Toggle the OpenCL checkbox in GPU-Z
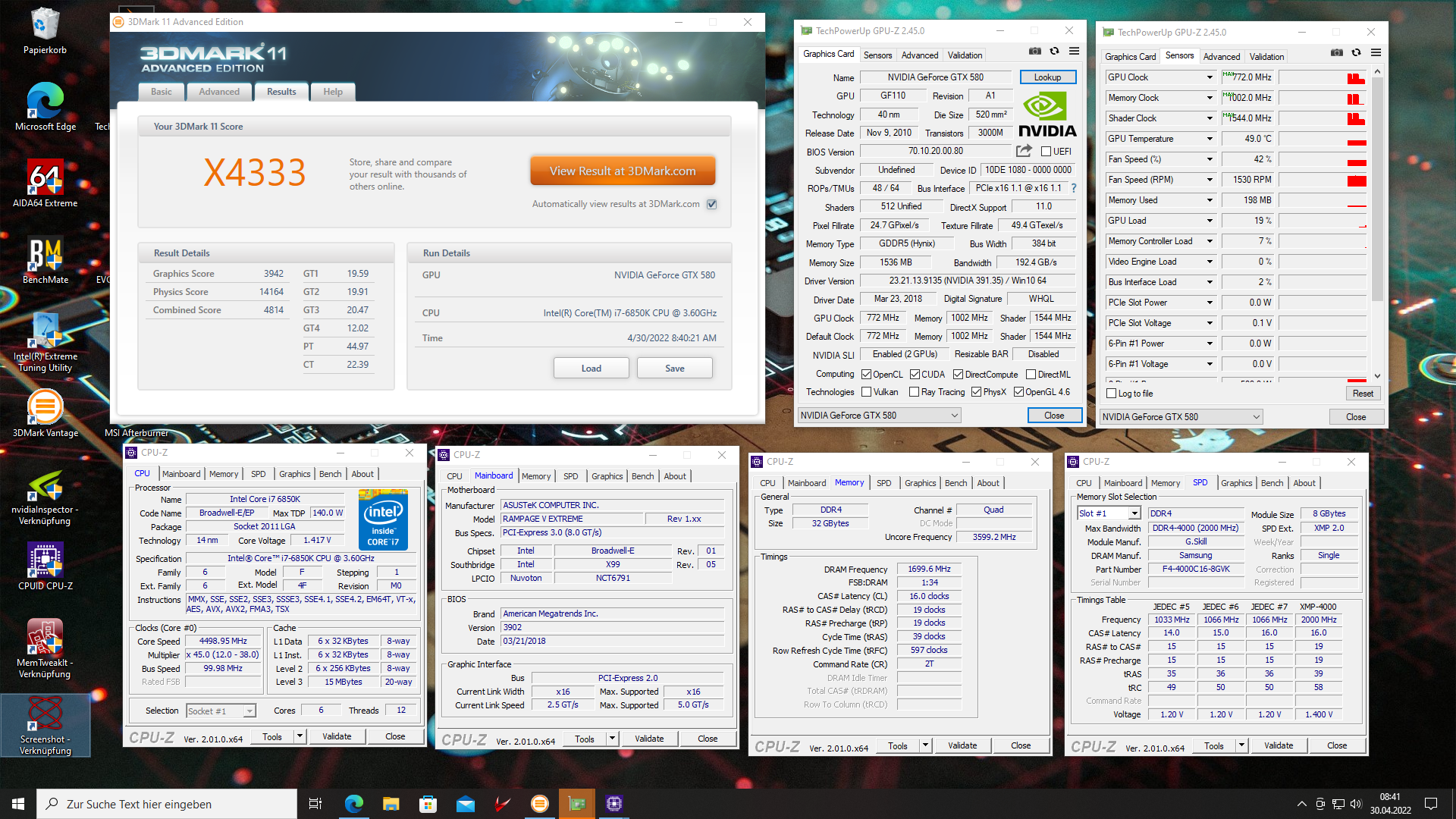The height and width of the screenshot is (819, 1456). pos(866,375)
